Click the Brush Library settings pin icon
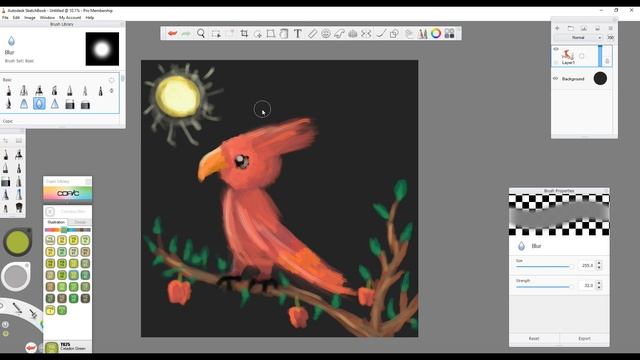This screenshot has width=640, height=360. coord(112,80)
